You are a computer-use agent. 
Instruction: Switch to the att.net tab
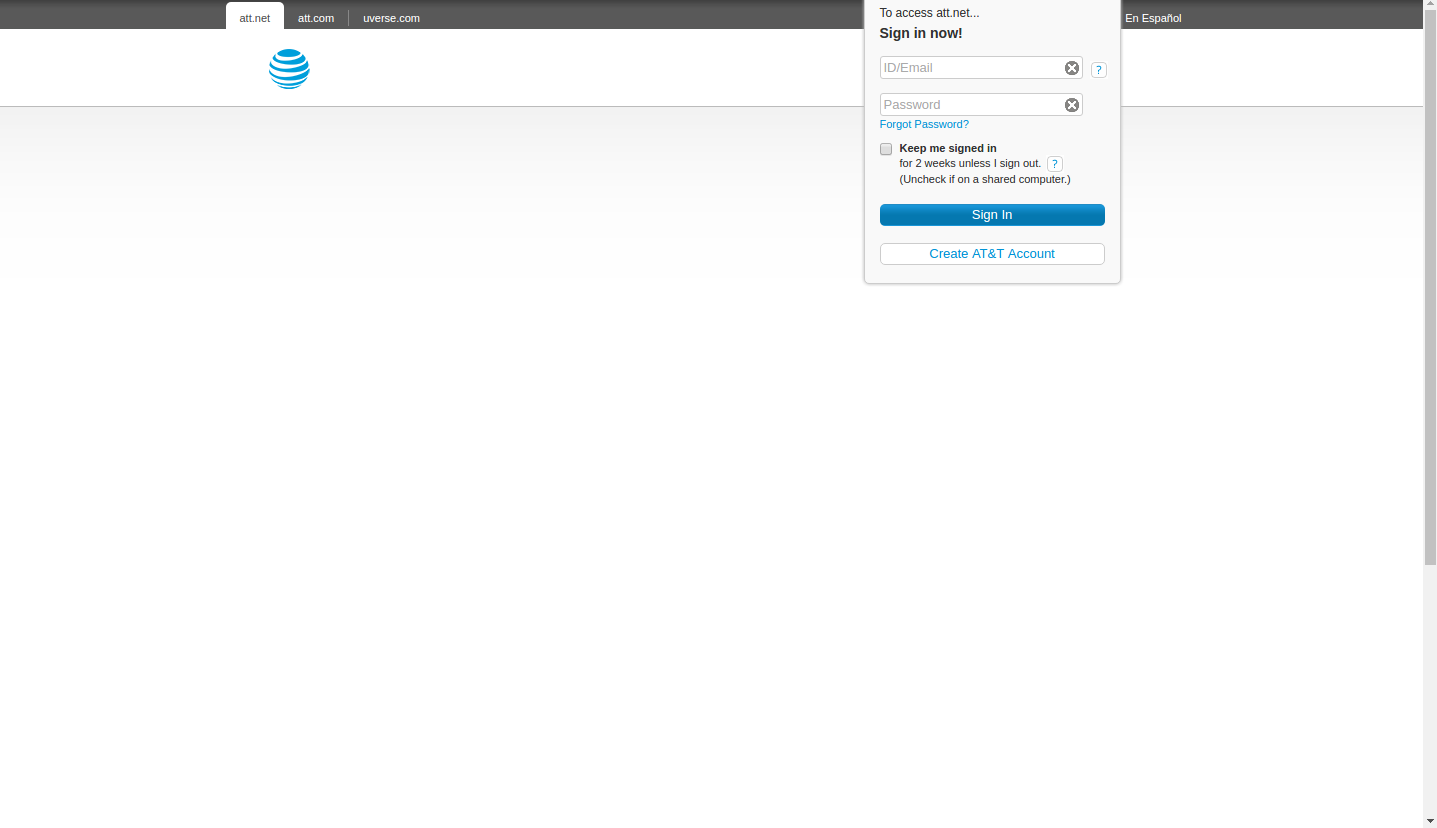(x=255, y=17)
